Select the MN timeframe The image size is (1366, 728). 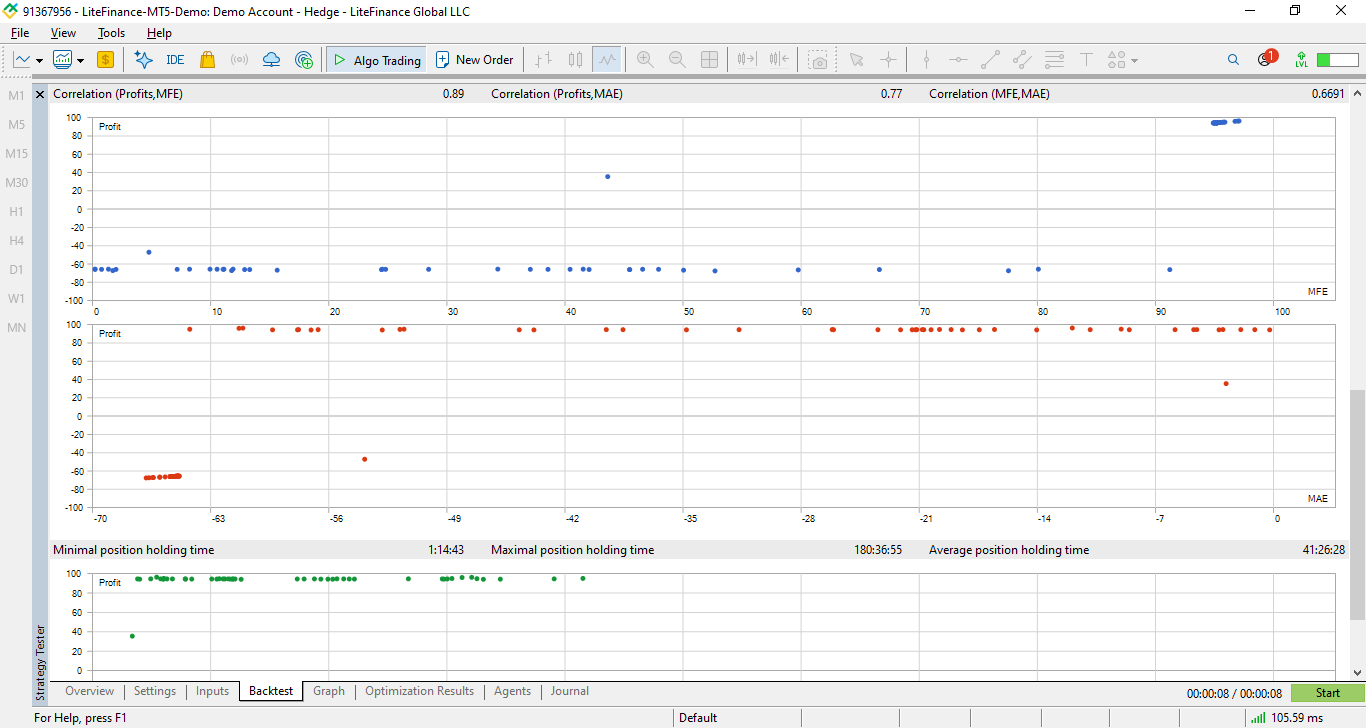(16, 328)
